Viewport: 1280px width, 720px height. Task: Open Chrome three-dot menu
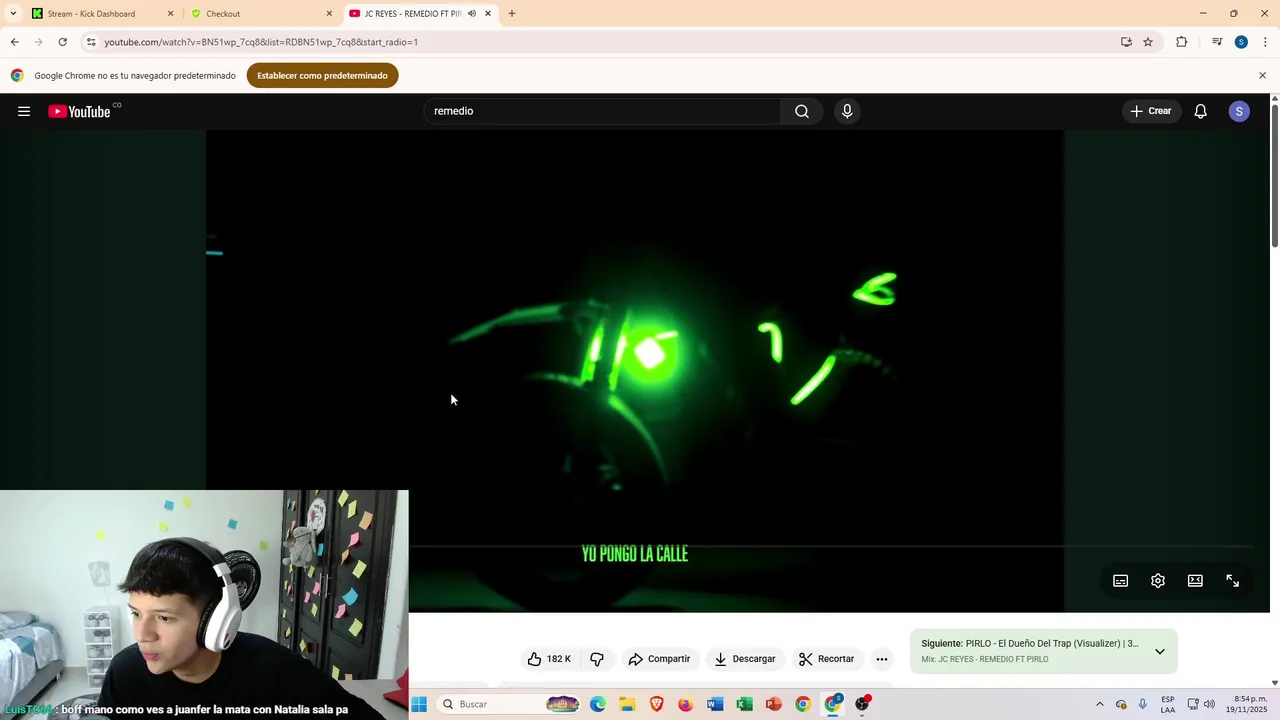[x=1266, y=42]
